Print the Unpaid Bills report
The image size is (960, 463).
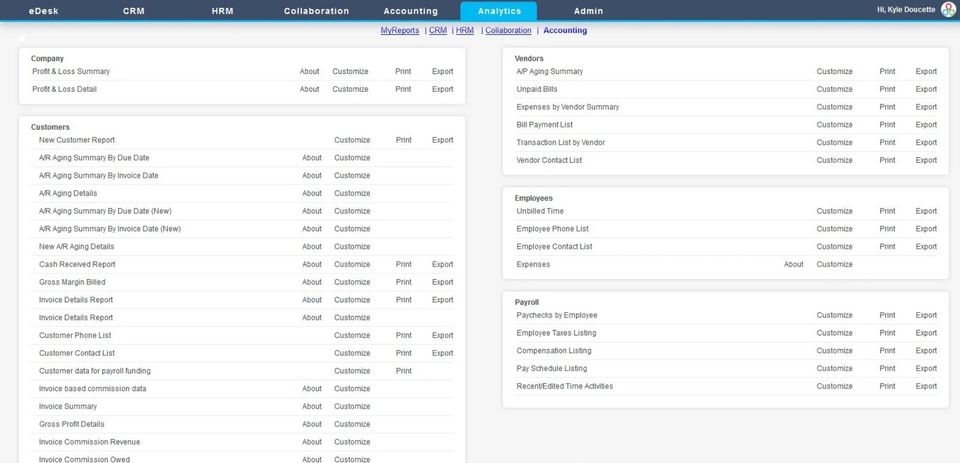pos(887,89)
